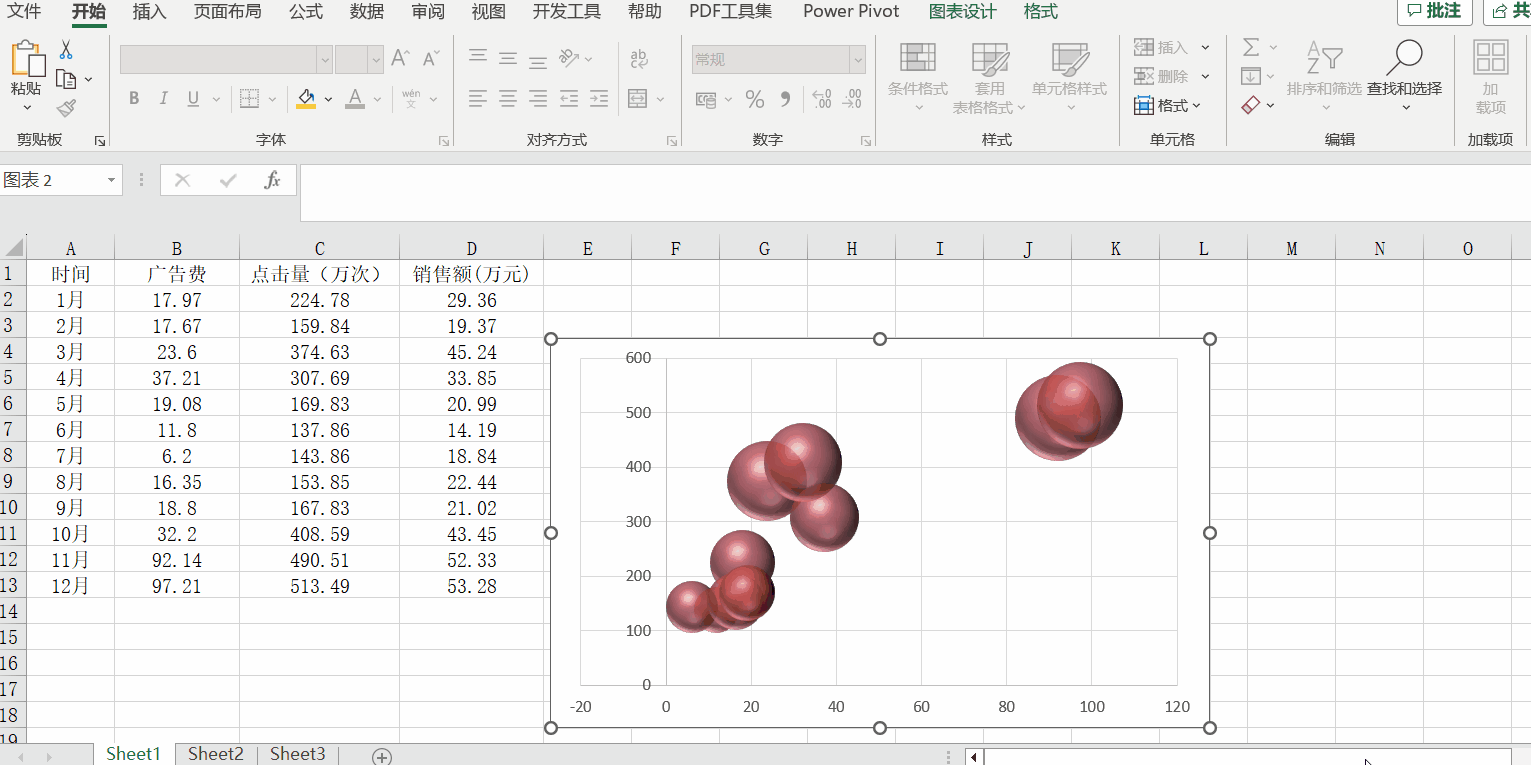Click the Cut scissors icon
This screenshot has height=765, width=1531.
coord(66,49)
